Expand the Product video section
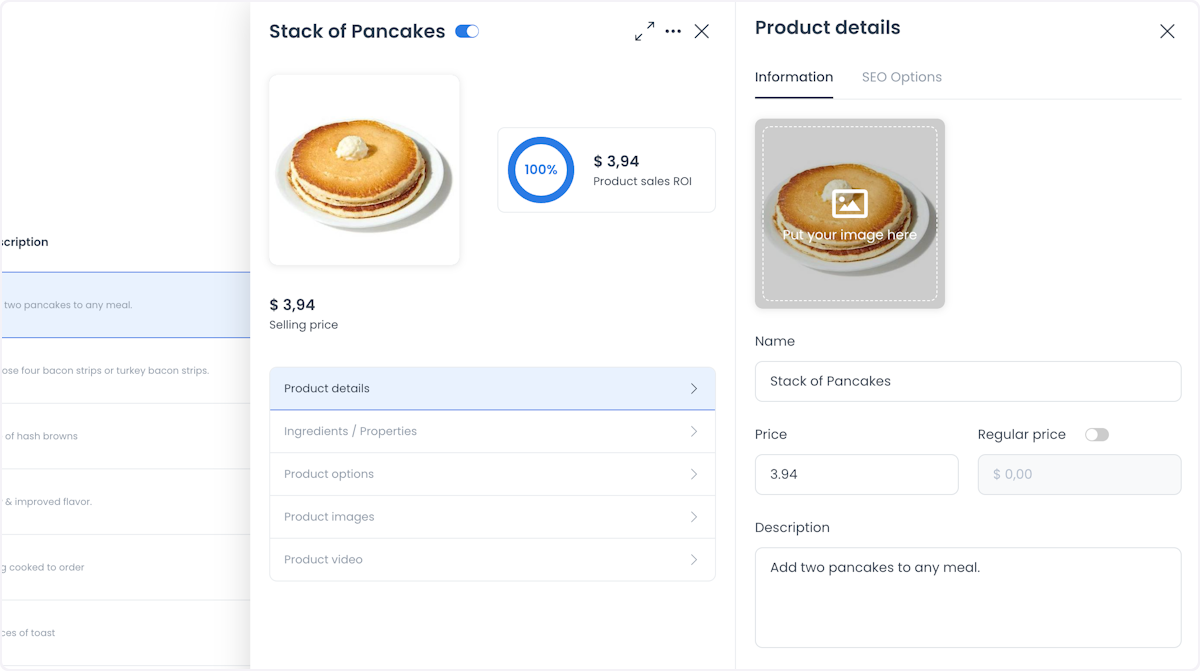This screenshot has height=671, width=1200. [492, 559]
